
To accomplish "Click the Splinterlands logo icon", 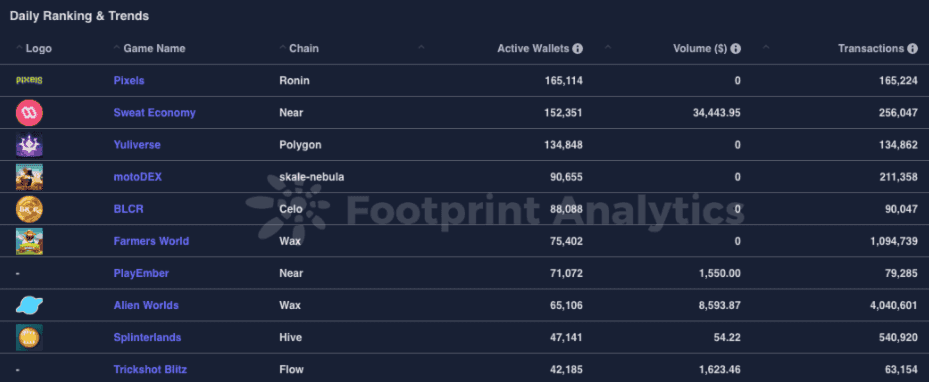I will click(x=29, y=338).
